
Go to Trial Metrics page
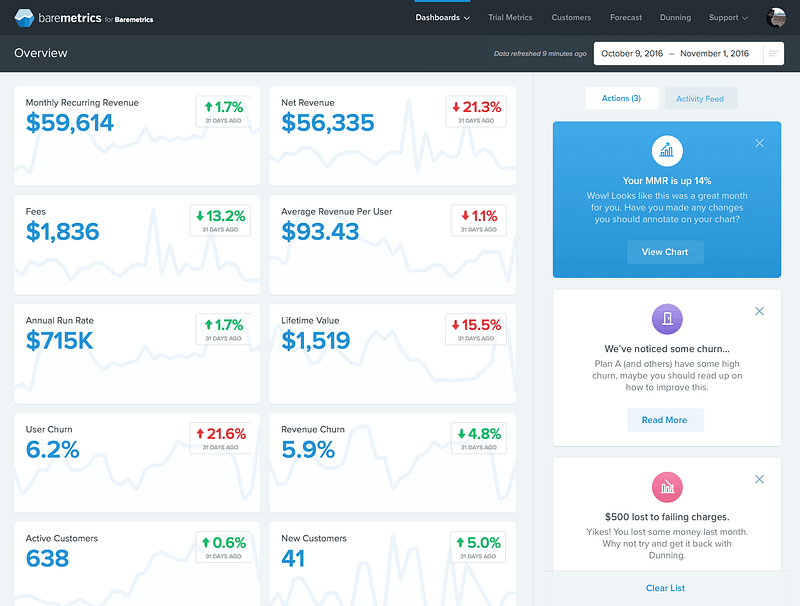point(510,17)
